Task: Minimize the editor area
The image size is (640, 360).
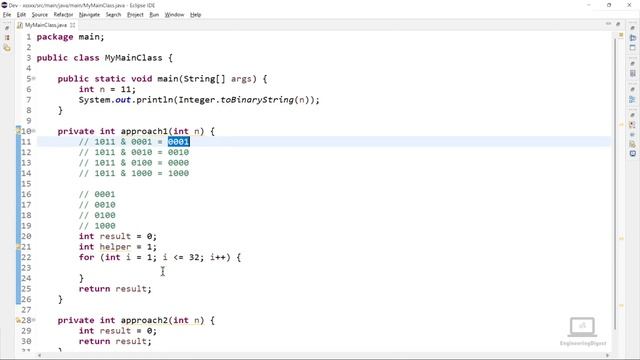Action: pos(608,24)
